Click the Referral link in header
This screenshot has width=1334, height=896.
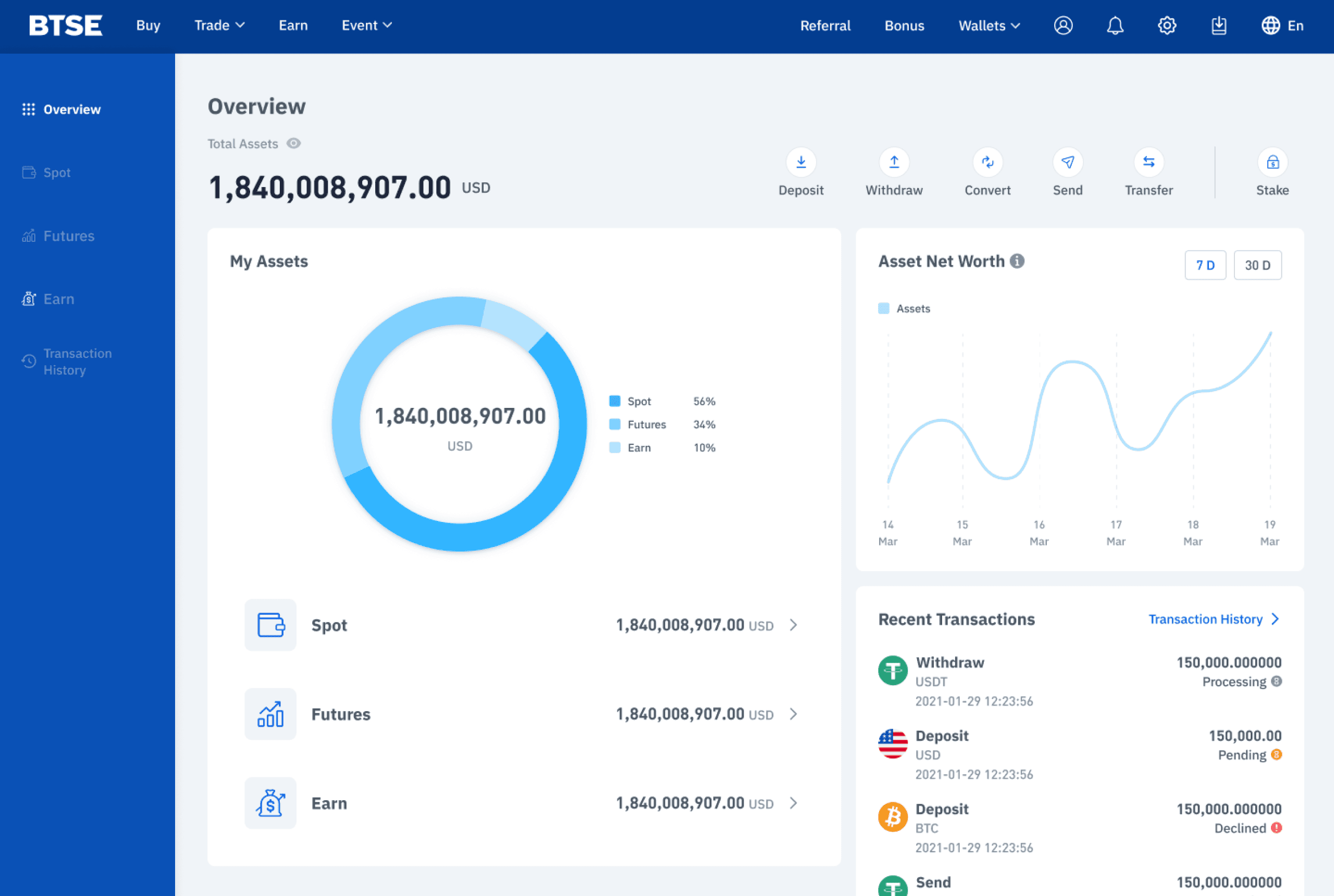coord(825,26)
